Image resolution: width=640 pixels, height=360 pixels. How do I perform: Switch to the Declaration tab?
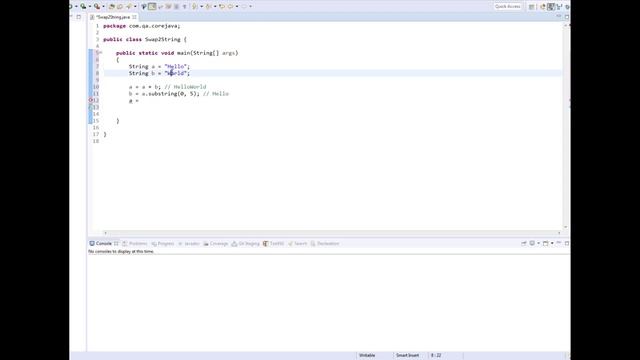[x=325, y=244]
